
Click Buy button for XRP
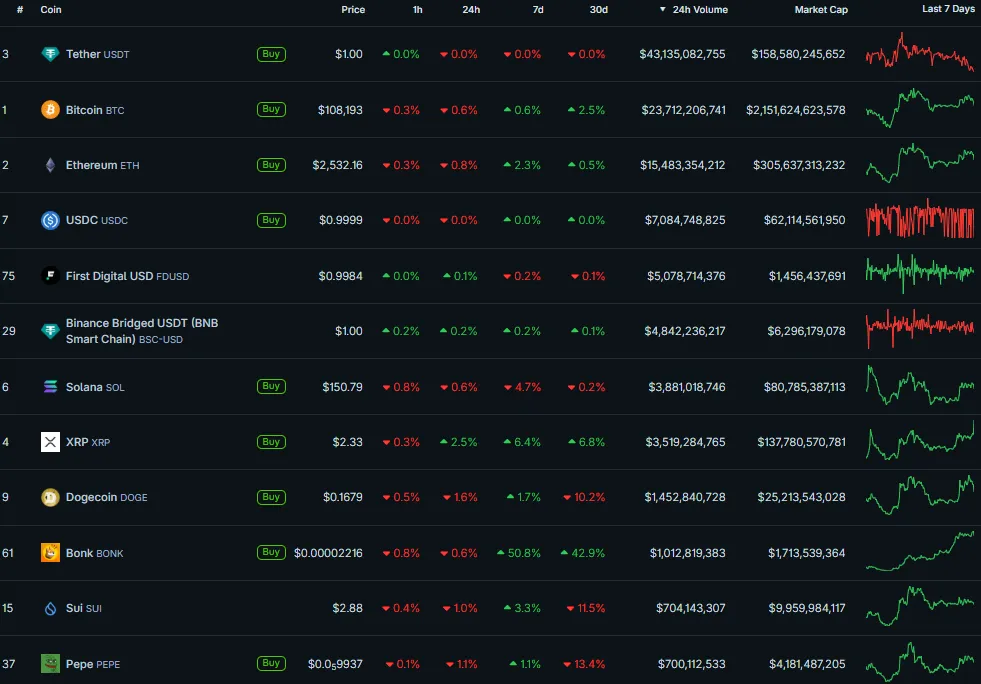pos(271,442)
